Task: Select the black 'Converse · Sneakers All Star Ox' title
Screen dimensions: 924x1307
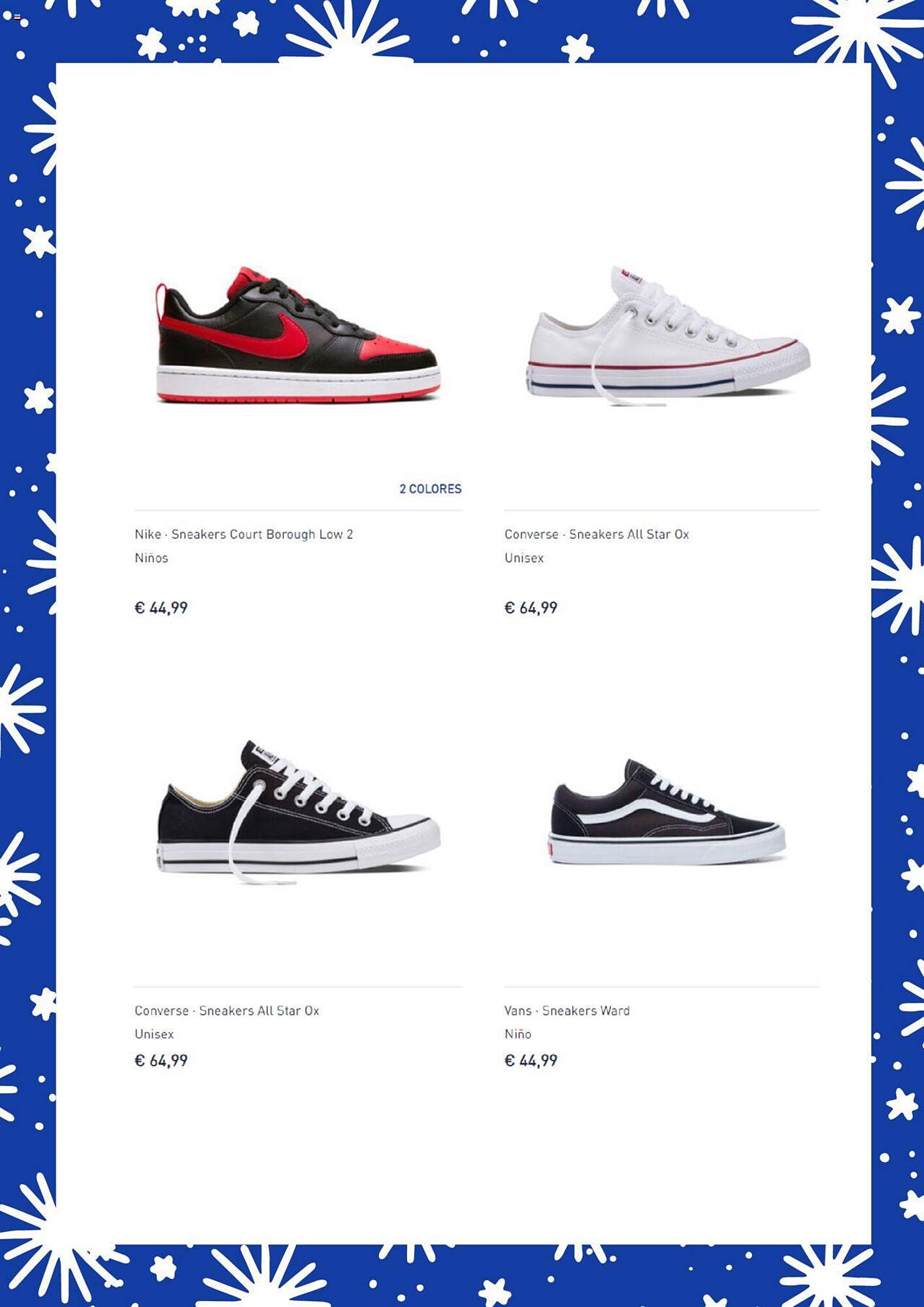Action: coord(227,1011)
